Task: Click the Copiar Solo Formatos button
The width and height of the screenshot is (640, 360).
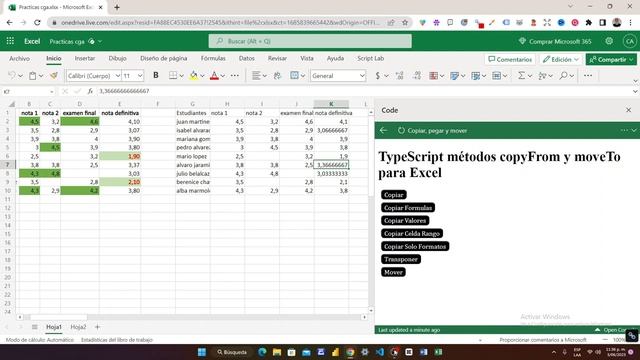Action: point(415,247)
